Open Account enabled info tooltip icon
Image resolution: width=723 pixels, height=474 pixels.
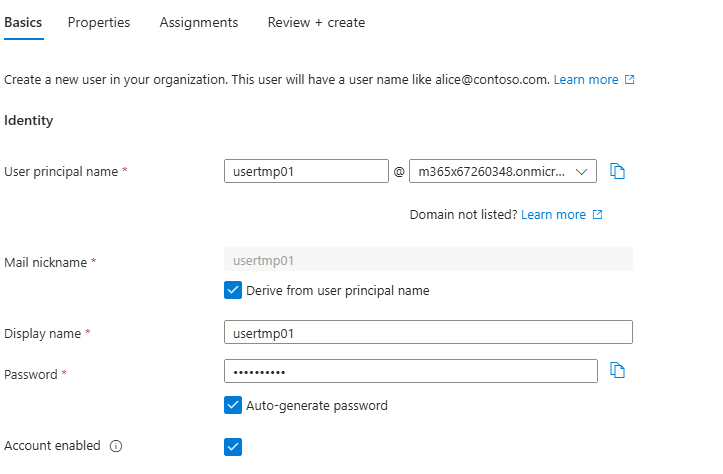(x=116, y=446)
